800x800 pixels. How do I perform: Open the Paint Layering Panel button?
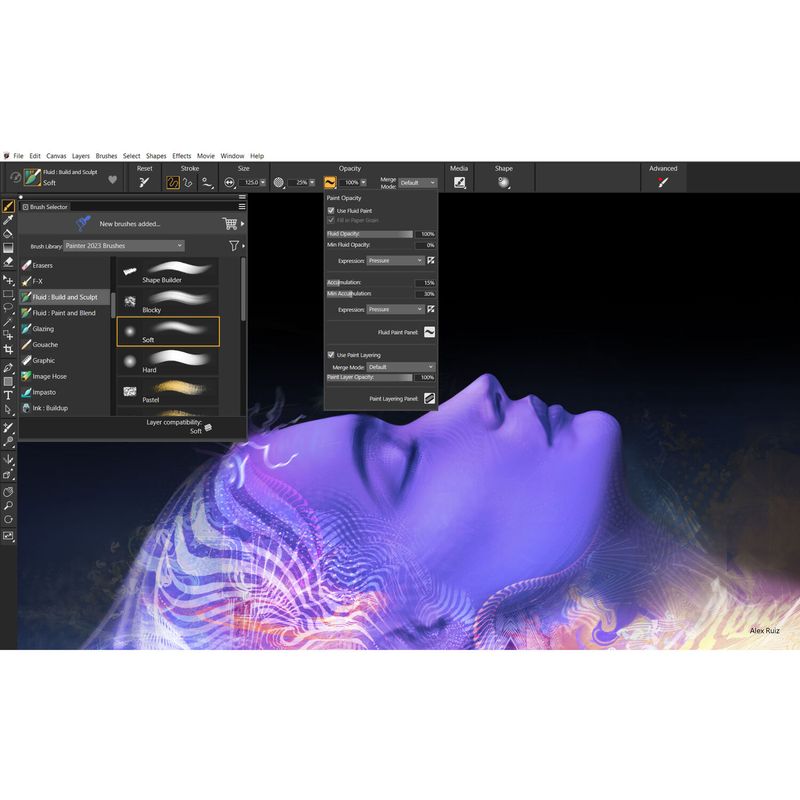coord(430,398)
